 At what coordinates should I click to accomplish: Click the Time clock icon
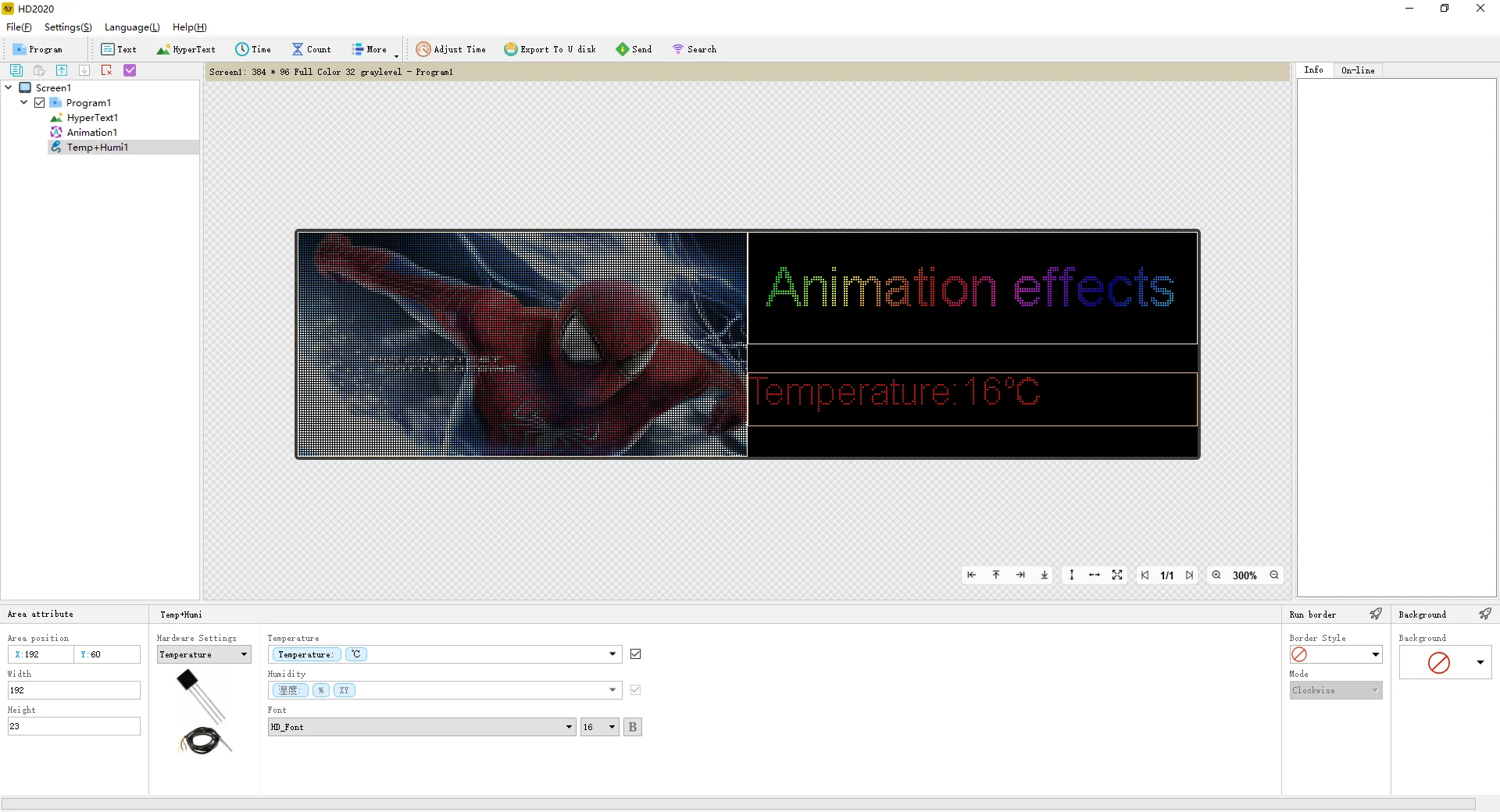(242, 49)
